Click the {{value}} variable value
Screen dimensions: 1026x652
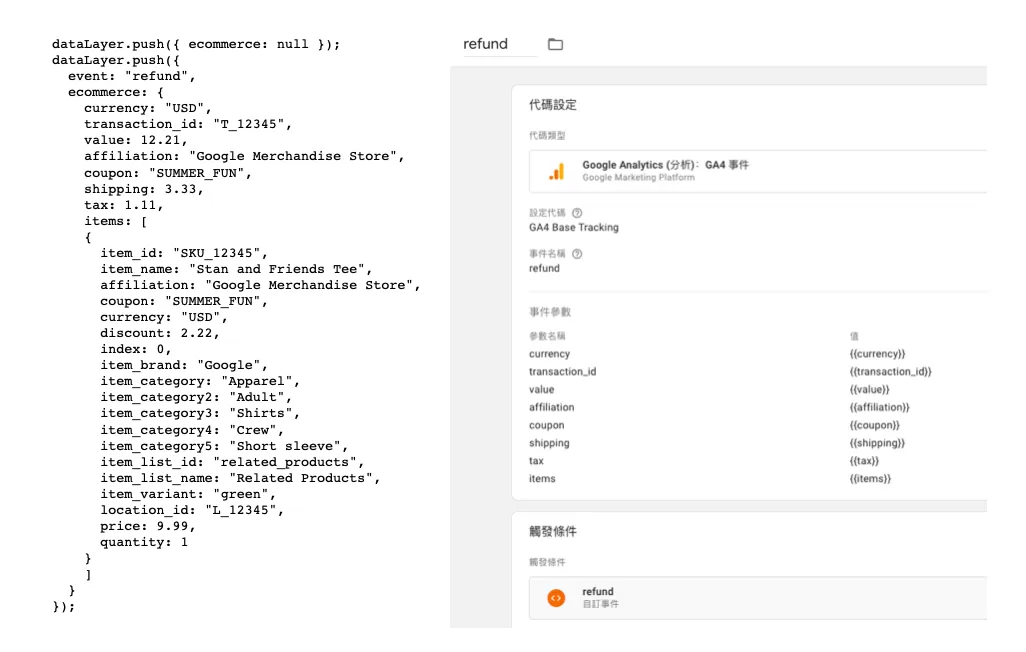[x=870, y=389]
